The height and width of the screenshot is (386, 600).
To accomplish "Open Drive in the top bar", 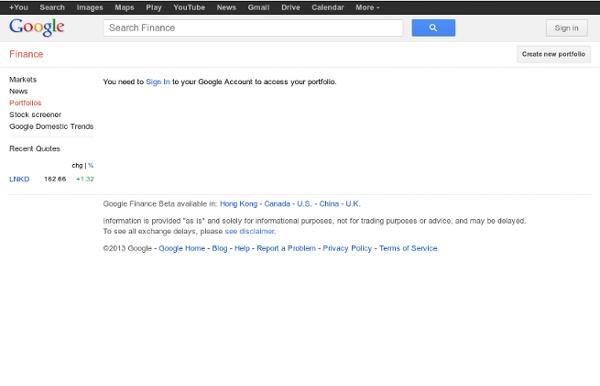I will click(x=290, y=7).
